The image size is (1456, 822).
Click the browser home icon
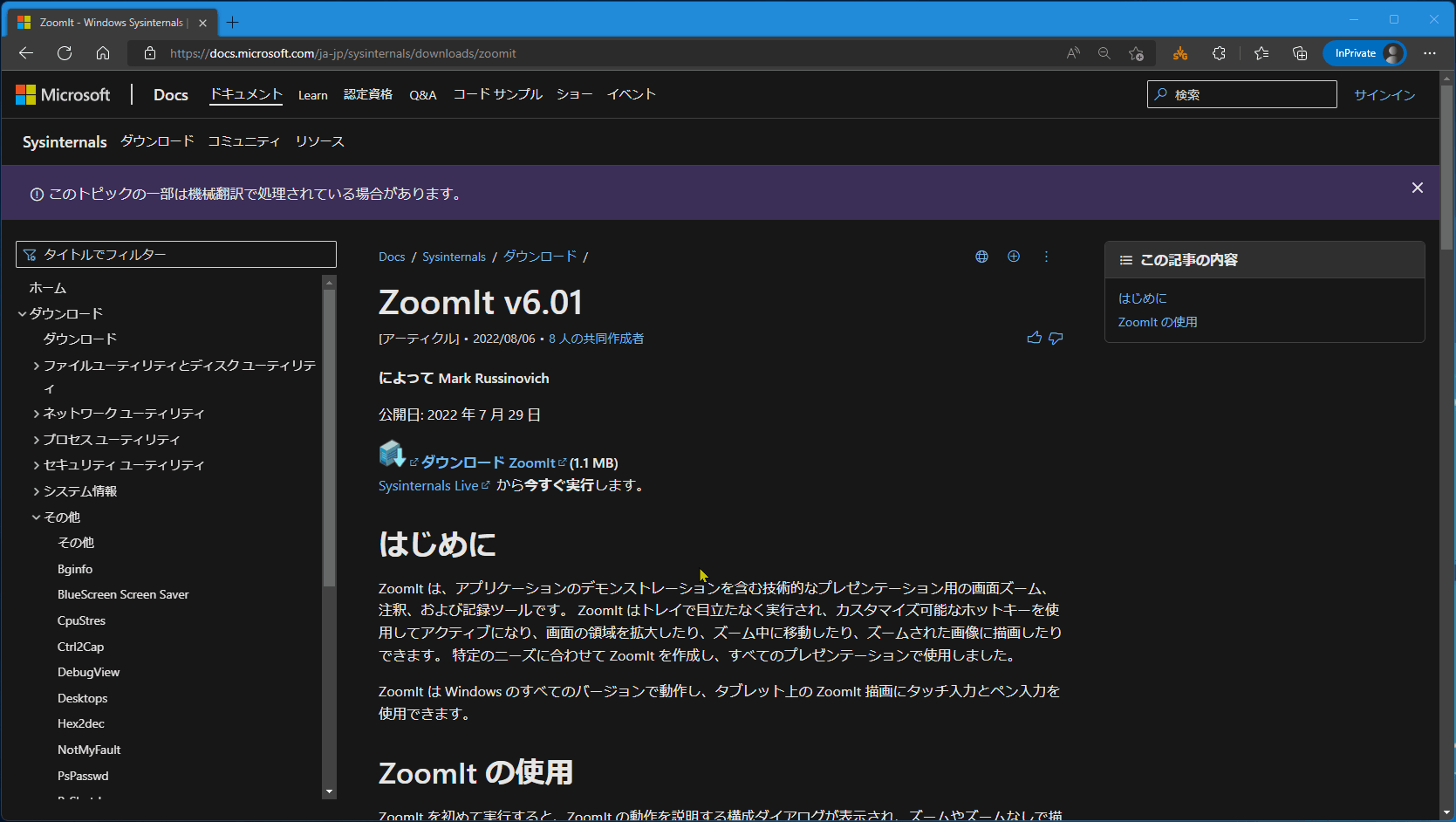tap(103, 53)
